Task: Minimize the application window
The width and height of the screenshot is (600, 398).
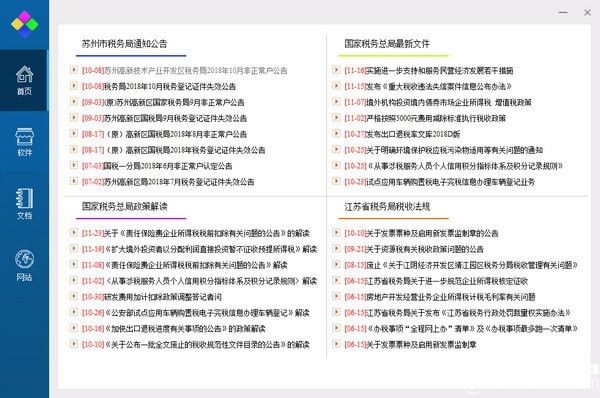Action: tap(563, 12)
